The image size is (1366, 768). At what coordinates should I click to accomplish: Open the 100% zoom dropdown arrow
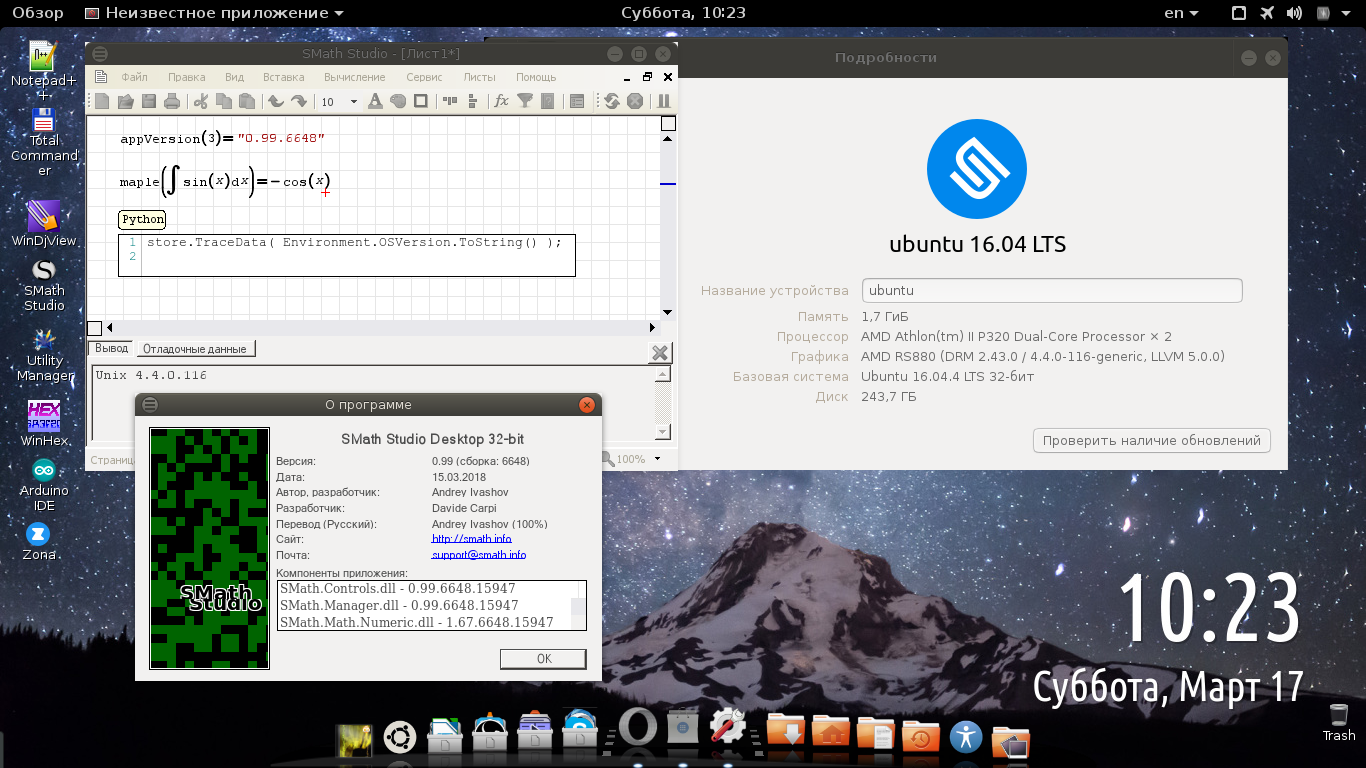coord(657,459)
